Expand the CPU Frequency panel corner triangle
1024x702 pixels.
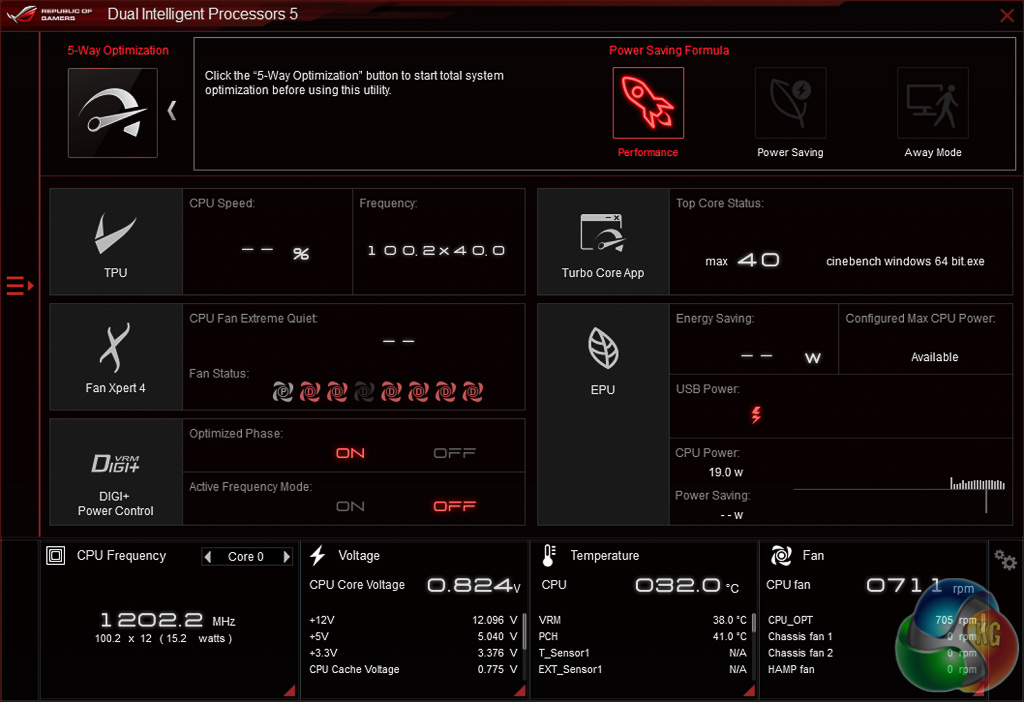289,690
